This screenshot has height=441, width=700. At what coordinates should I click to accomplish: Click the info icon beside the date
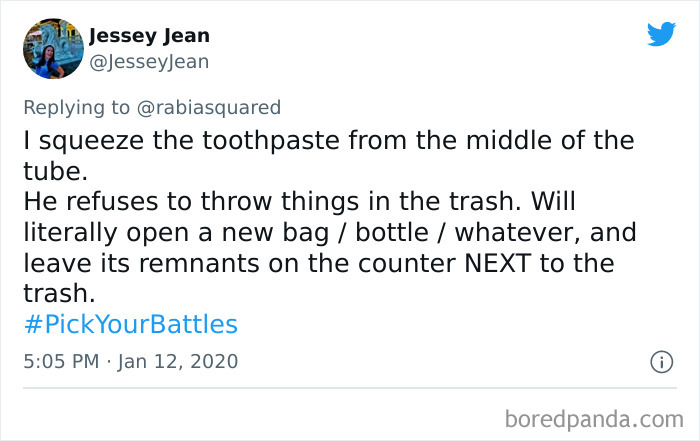660,362
